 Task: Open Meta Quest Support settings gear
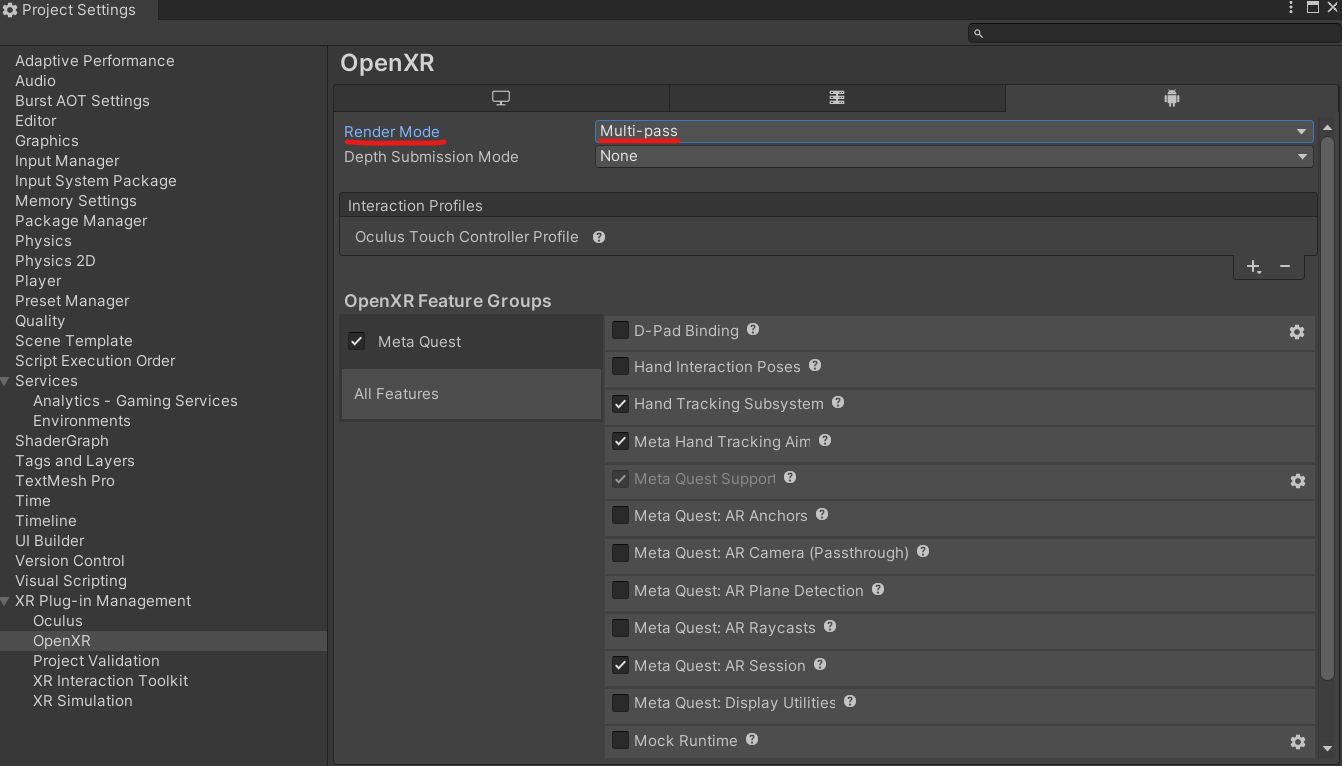1297,481
